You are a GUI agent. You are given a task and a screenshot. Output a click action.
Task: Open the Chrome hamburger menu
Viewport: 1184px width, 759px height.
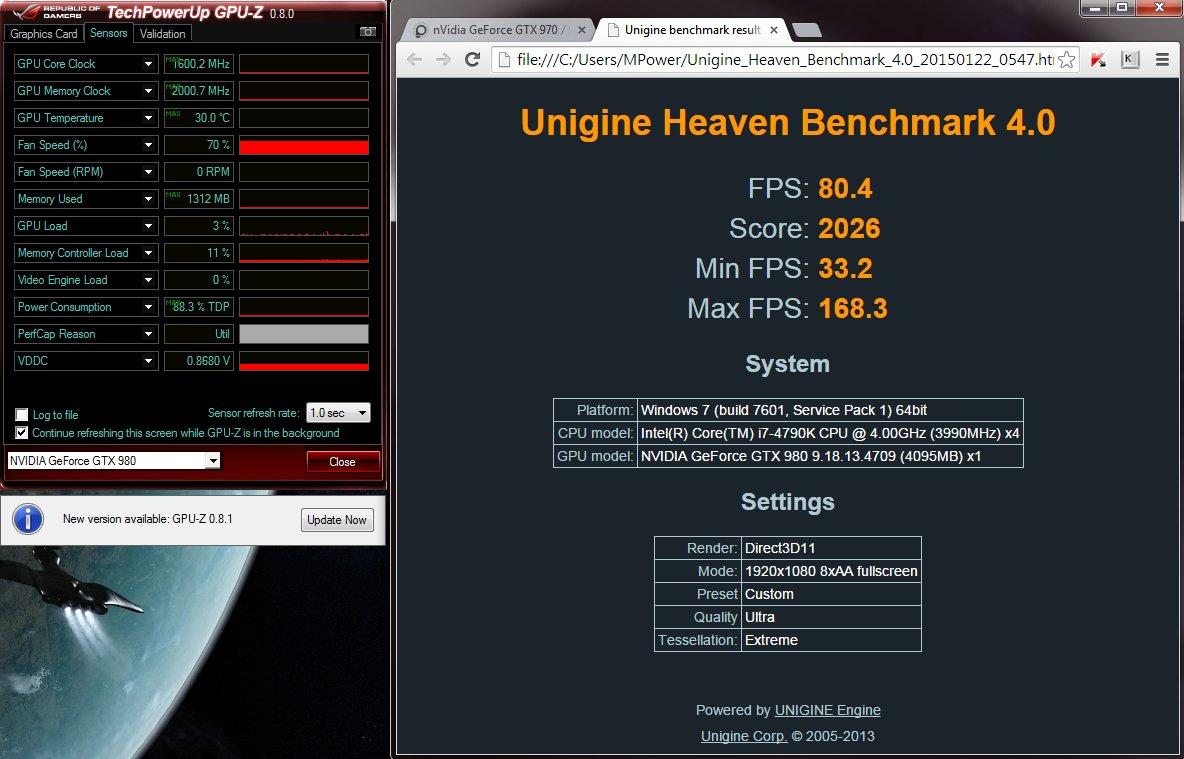1163,60
